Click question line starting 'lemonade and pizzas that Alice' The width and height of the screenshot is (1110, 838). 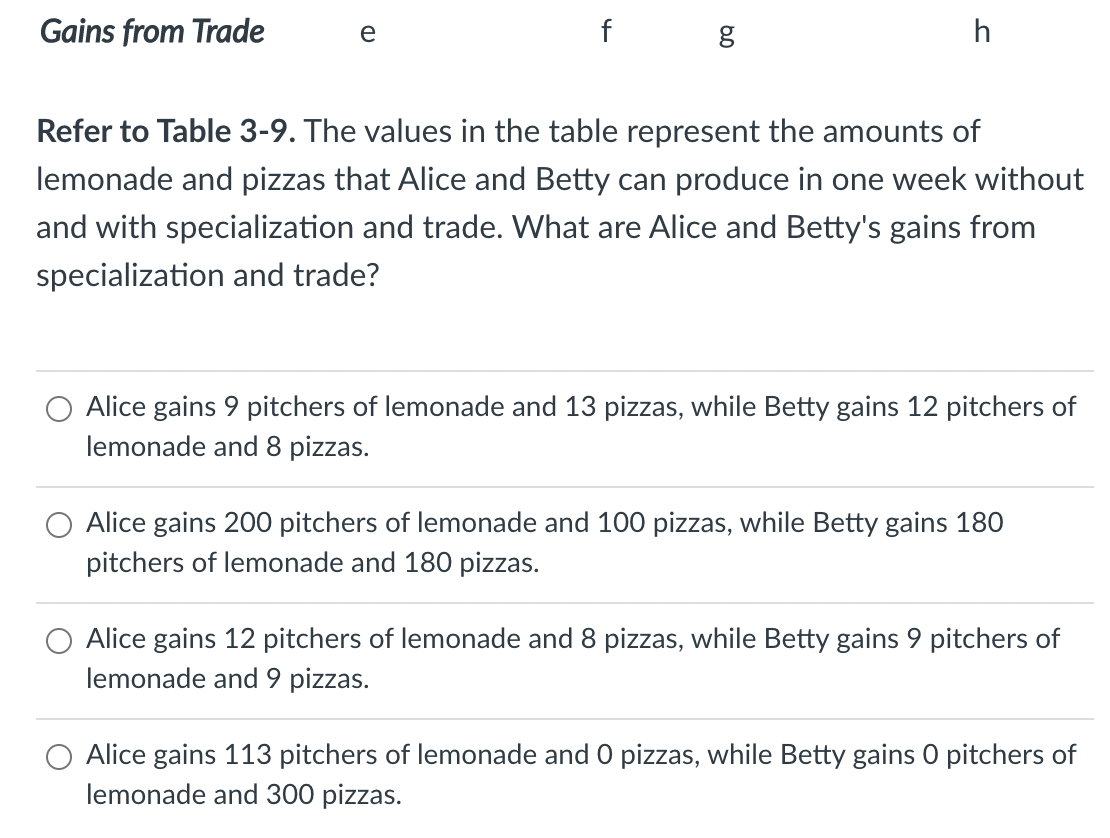560,179
